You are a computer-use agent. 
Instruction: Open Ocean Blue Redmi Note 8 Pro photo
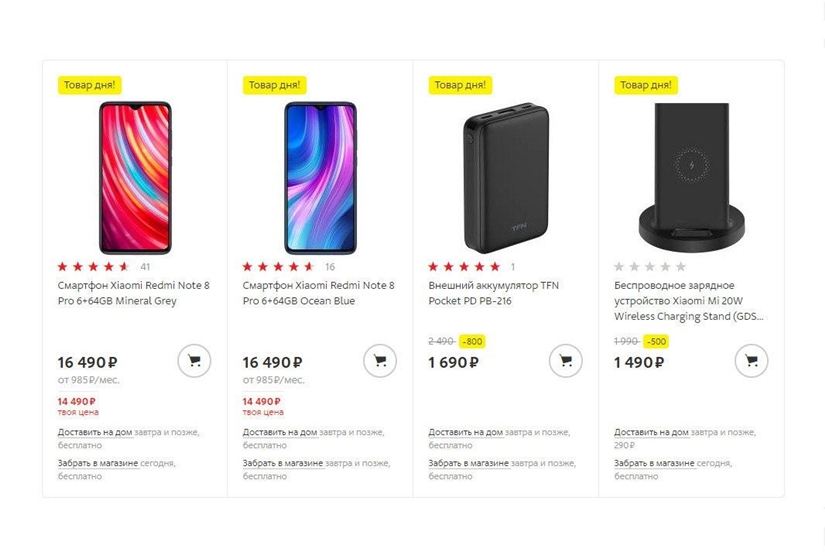[320, 177]
